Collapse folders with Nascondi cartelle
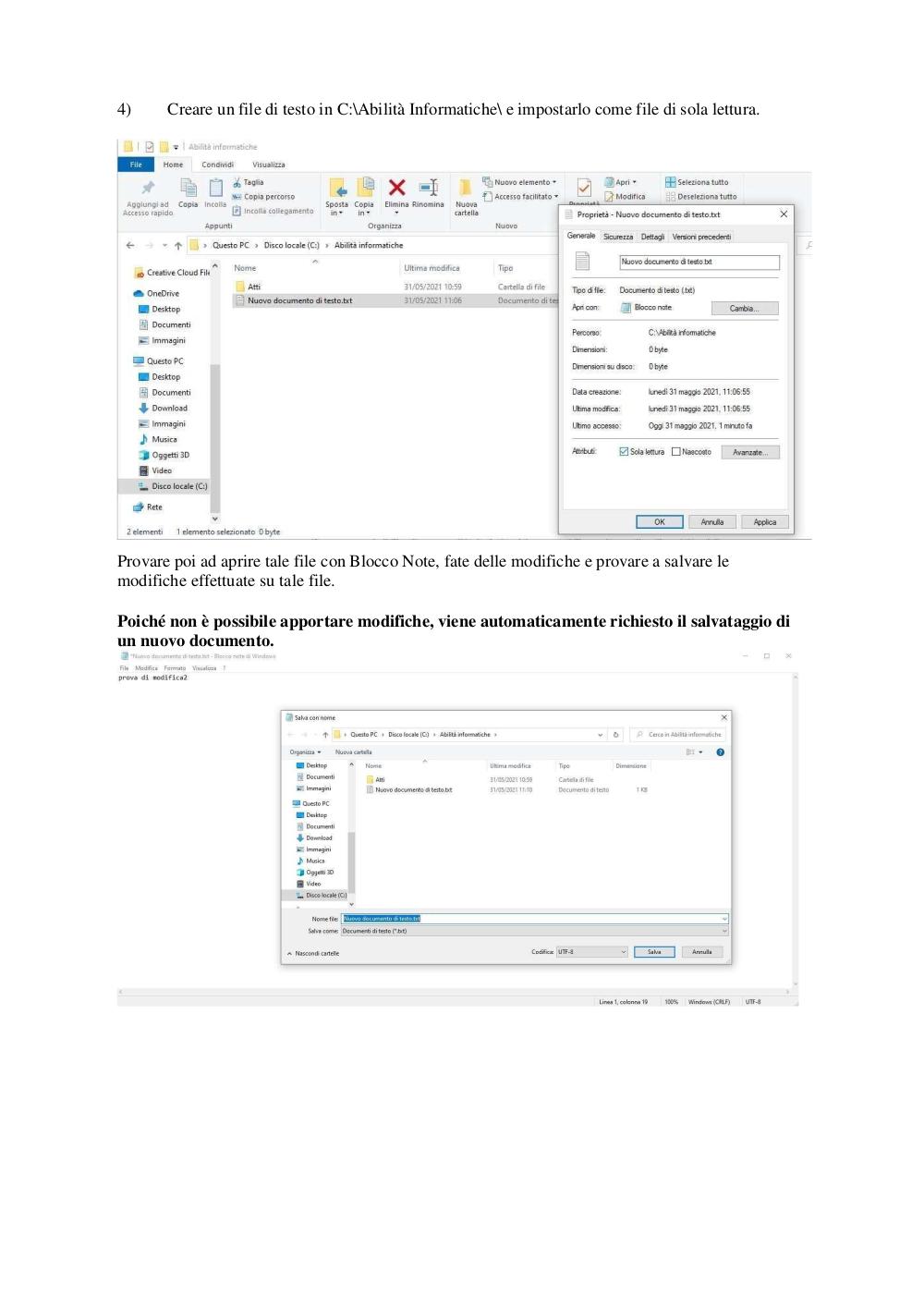This screenshot has width=924, height=1307. [x=313, y=953]
